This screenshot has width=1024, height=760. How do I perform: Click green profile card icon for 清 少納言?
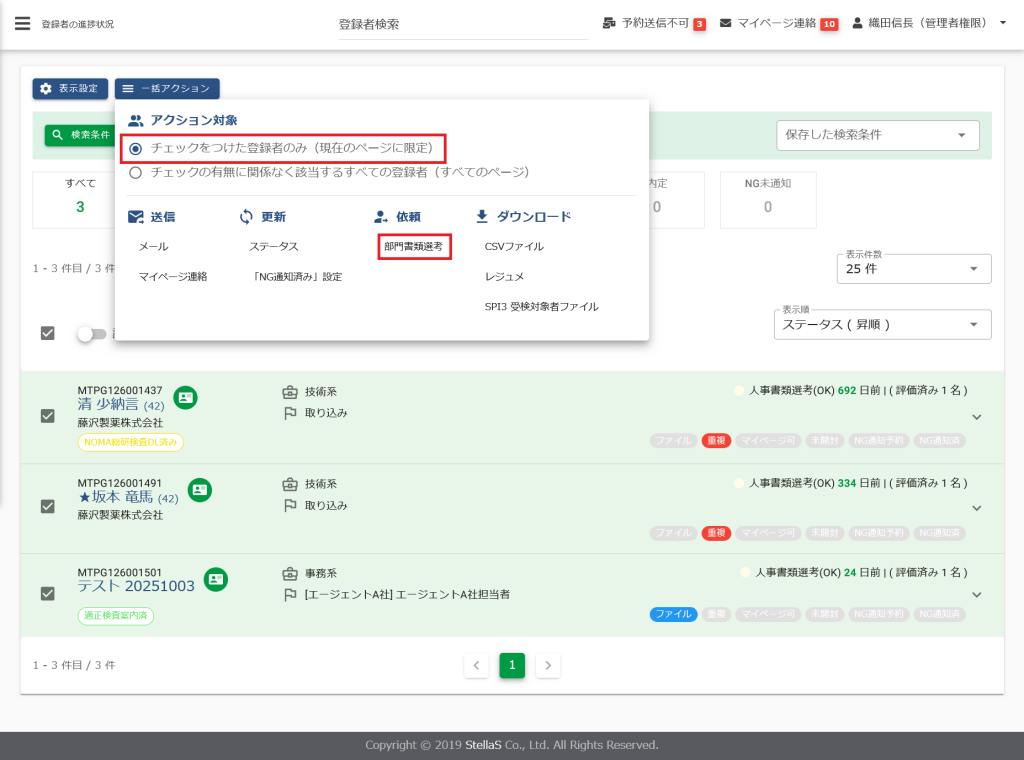[185, 398]
